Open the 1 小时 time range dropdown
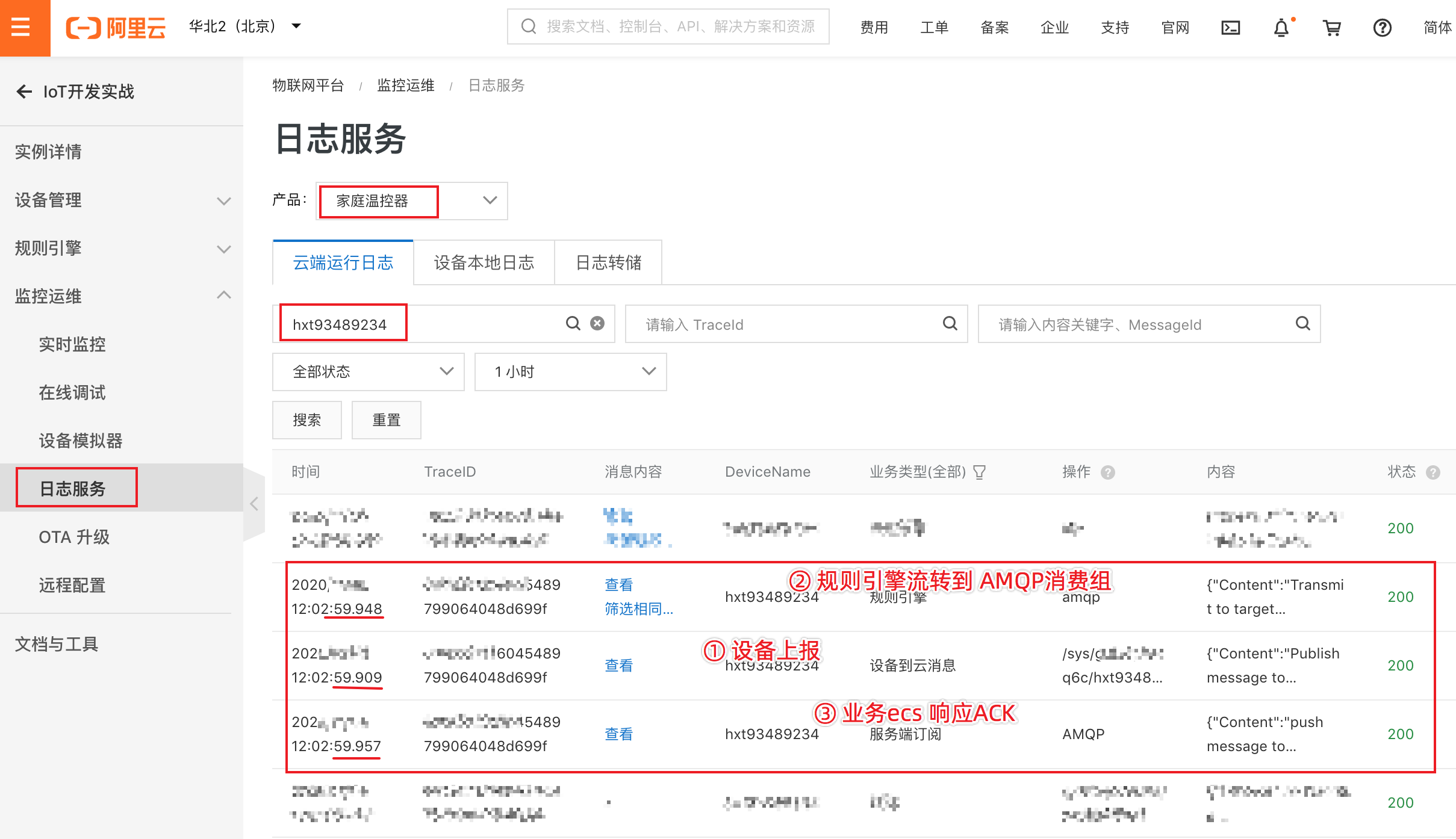1456x839 pixels. (x=570, y=371)
